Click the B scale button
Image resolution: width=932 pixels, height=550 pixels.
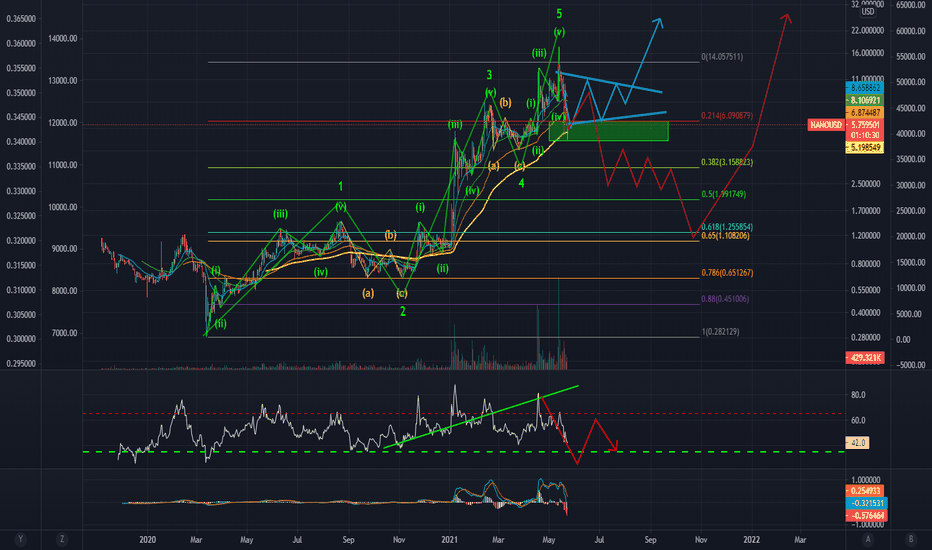coord(910,539)
